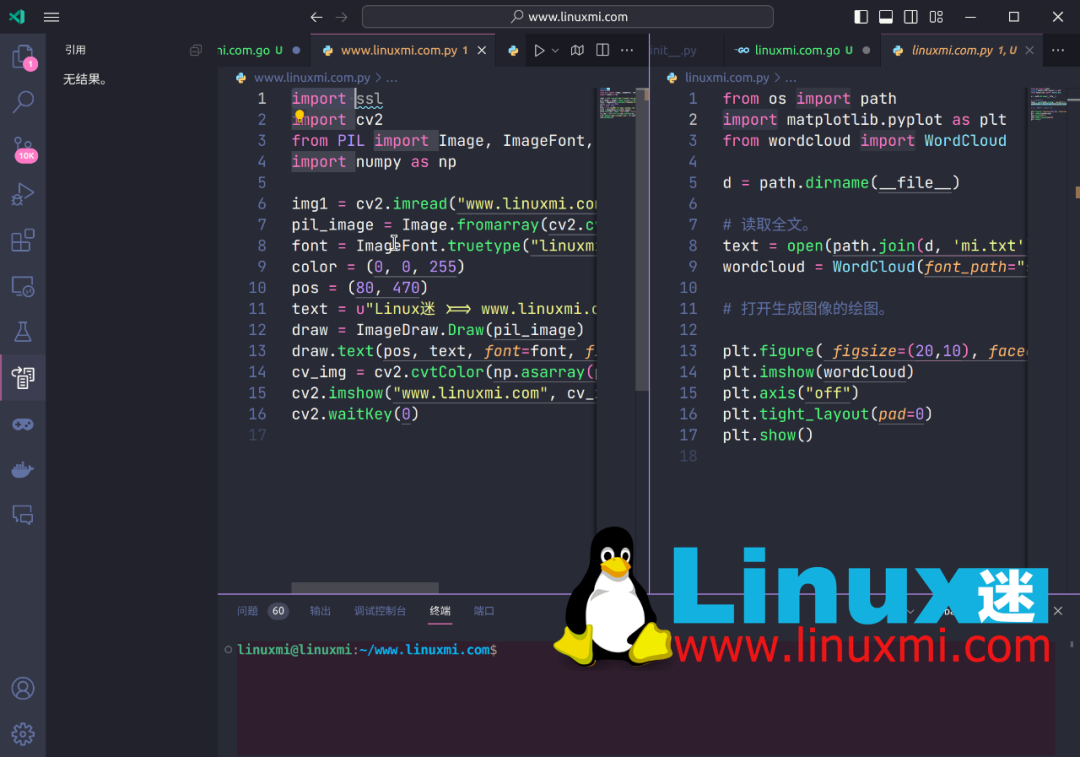Click line 15 plt.axis("off") in right editor
This screenshot has width=1080, height=757.
(791, 393)
